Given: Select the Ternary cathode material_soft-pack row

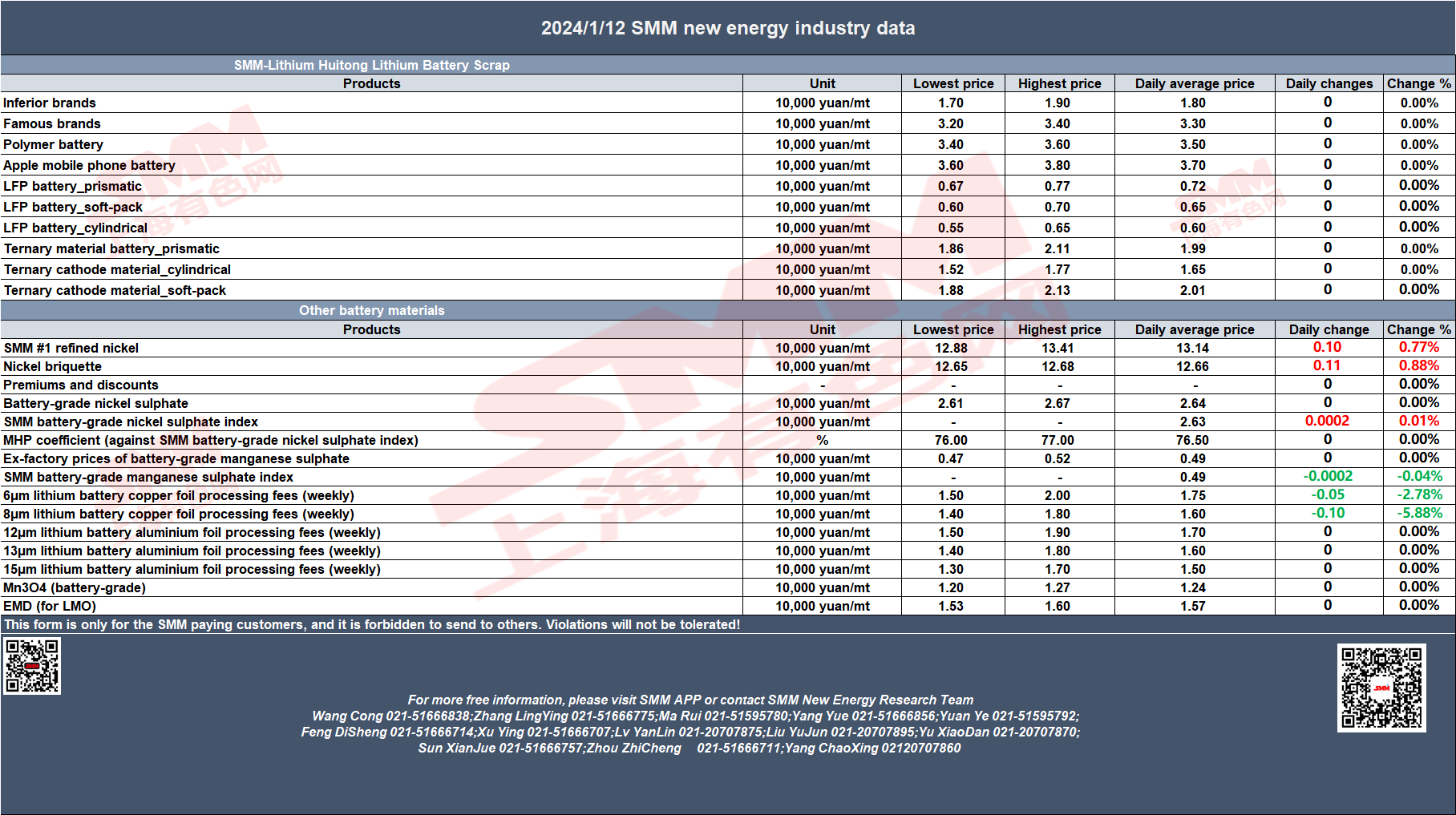Looking at the screenshot, I should click(x=728, y=290).
